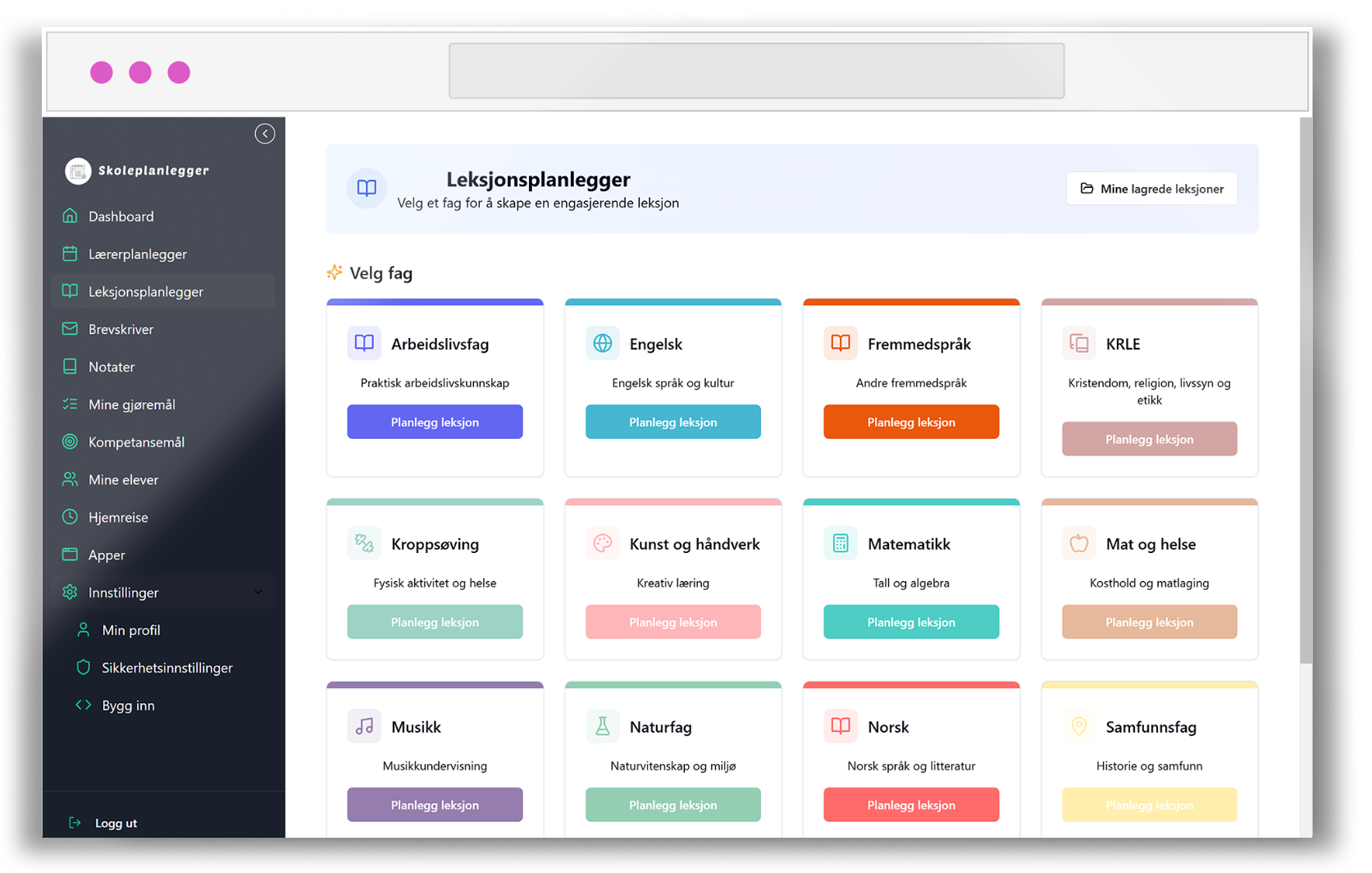Select the code icon next to Bygg inn
1372x873 pixels.
click(x=83, y=705)
